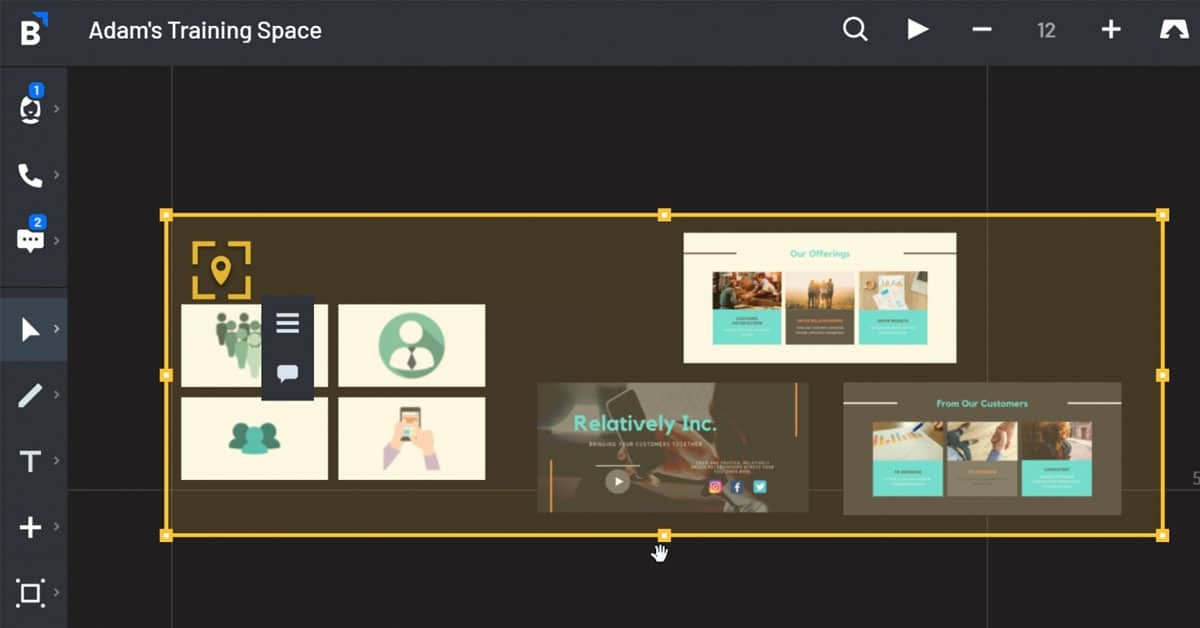
Task: Grab the top-right selection corner handle
Action: click(x=1162, y=215)
